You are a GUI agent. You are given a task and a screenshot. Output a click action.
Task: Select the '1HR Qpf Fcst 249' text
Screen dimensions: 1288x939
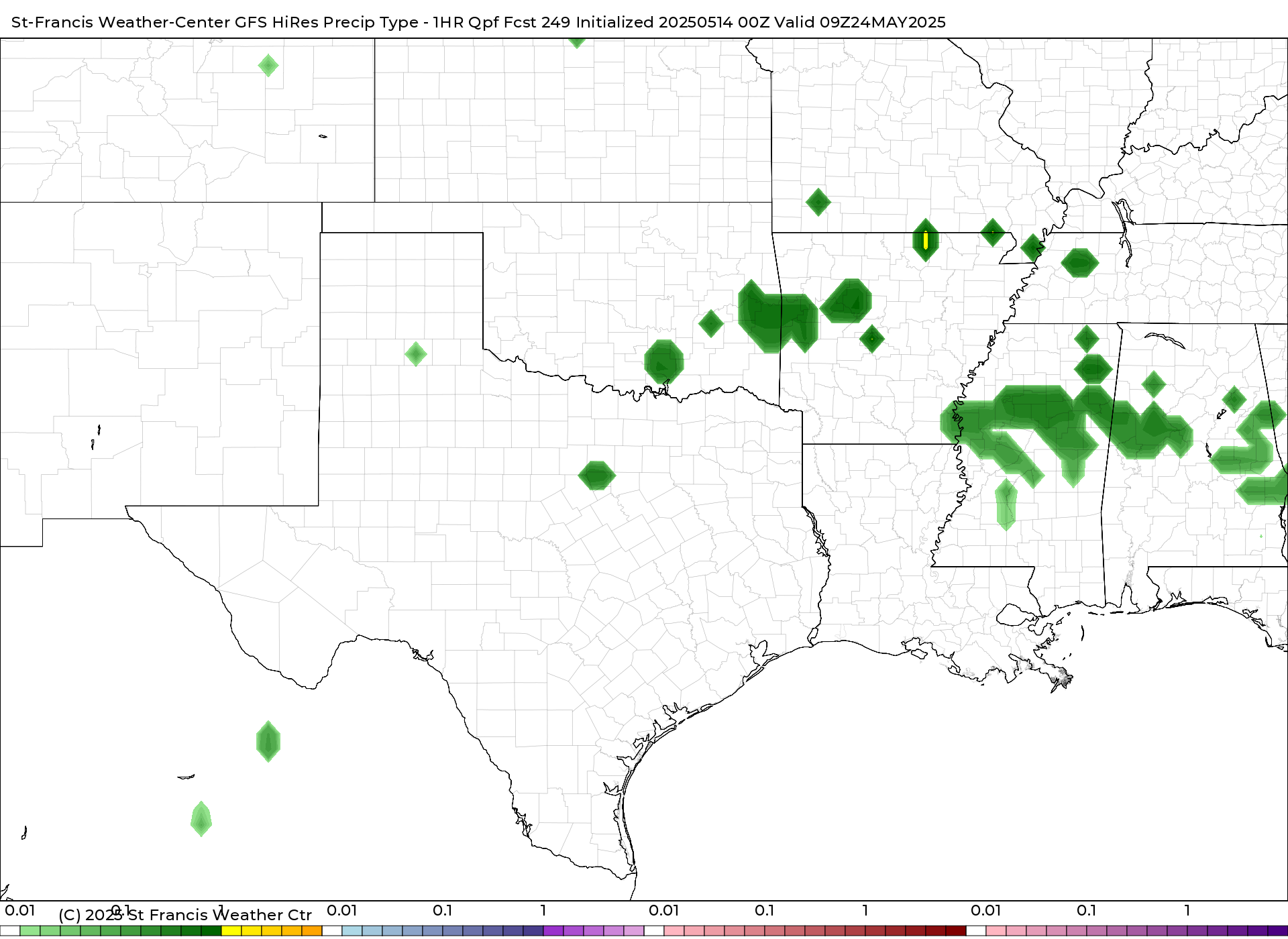[x=501, y=22]
